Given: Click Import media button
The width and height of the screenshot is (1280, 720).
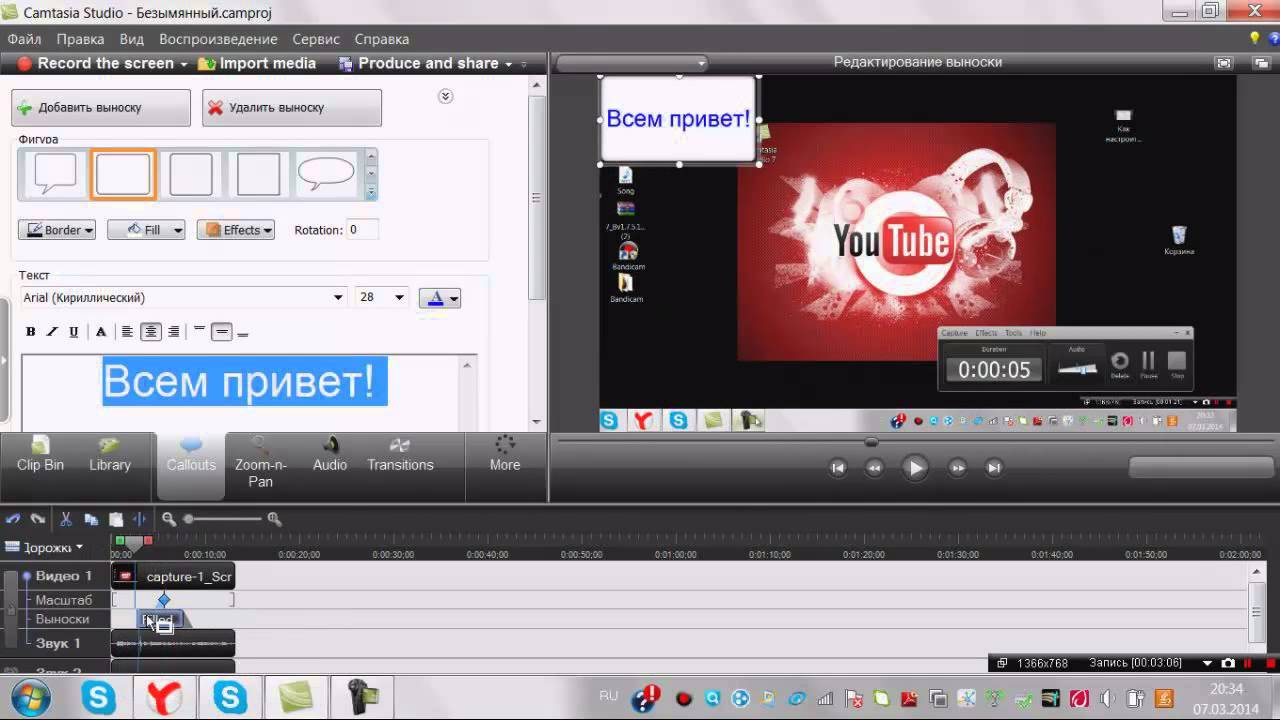Looking at the screenshot, I should pos(257,63).
